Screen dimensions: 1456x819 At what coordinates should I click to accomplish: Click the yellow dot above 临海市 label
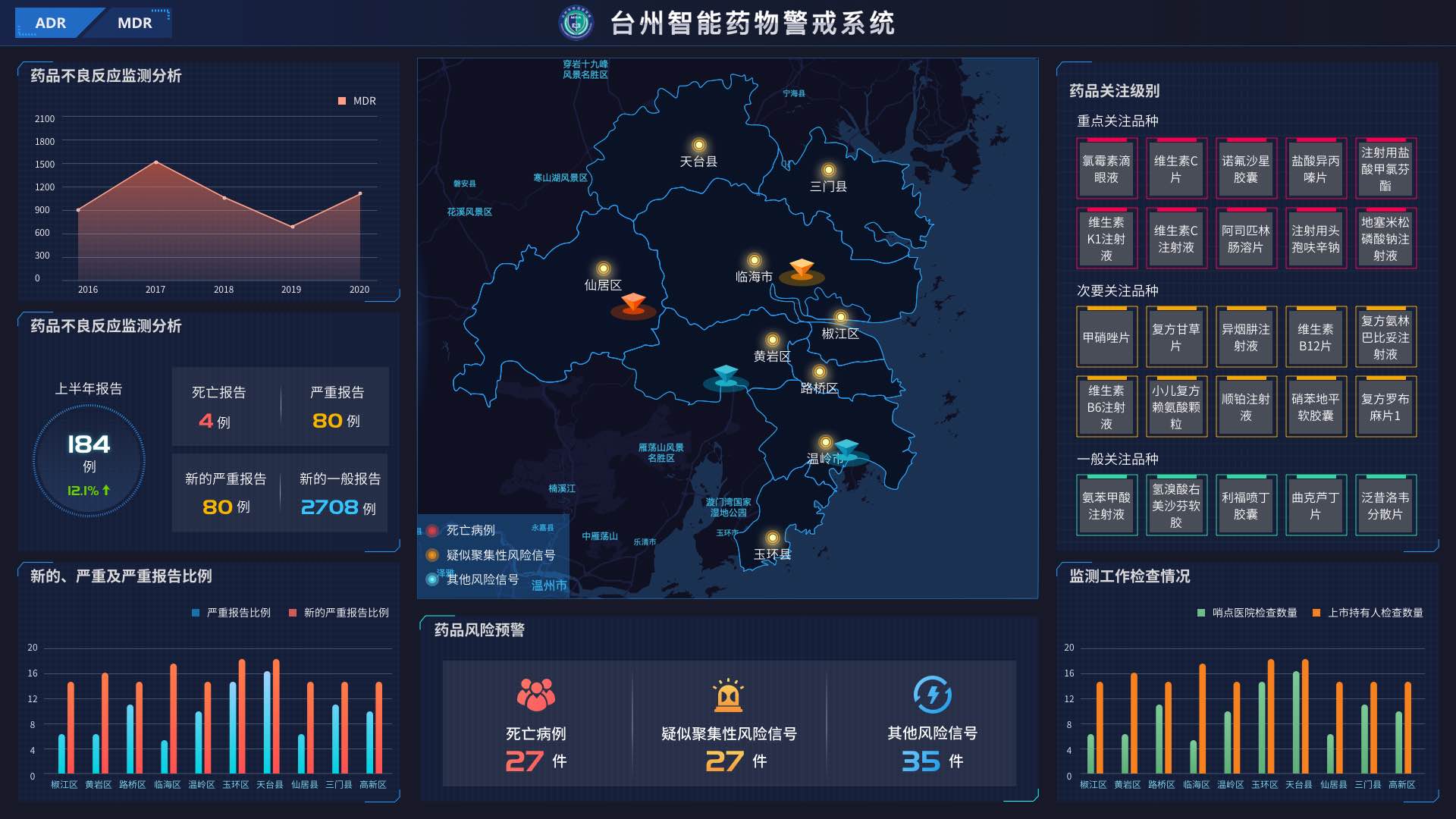[x=754, y=260]
